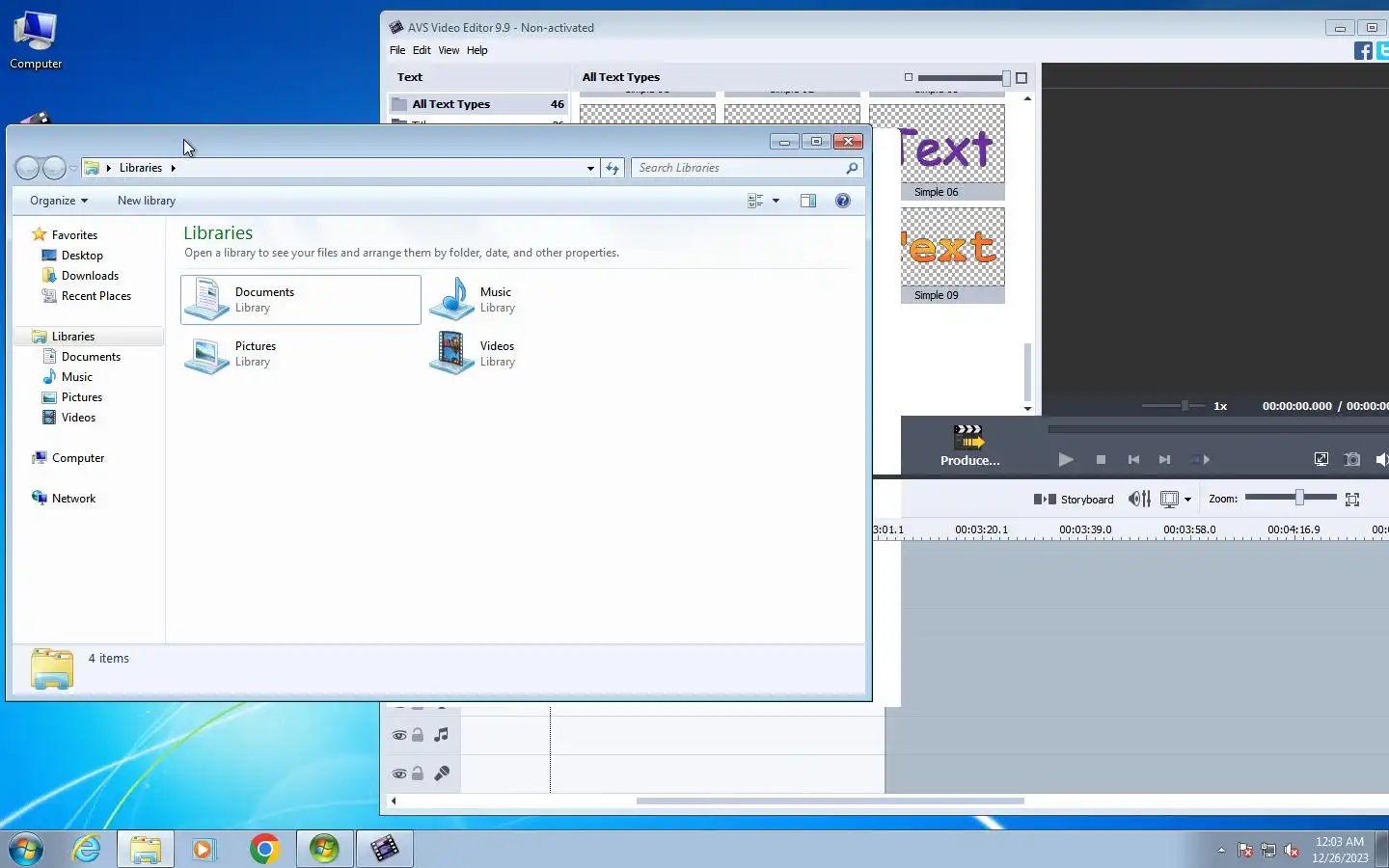Click the microphone voice track icon
1389x868 pixels.
pyautogui.click(x=442, y=773)
